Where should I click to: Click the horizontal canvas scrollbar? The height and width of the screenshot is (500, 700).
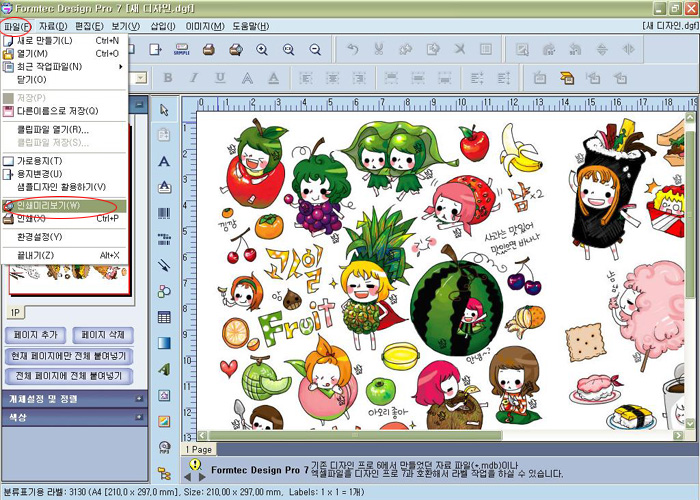pyautogui.click(x=355, y=435)
